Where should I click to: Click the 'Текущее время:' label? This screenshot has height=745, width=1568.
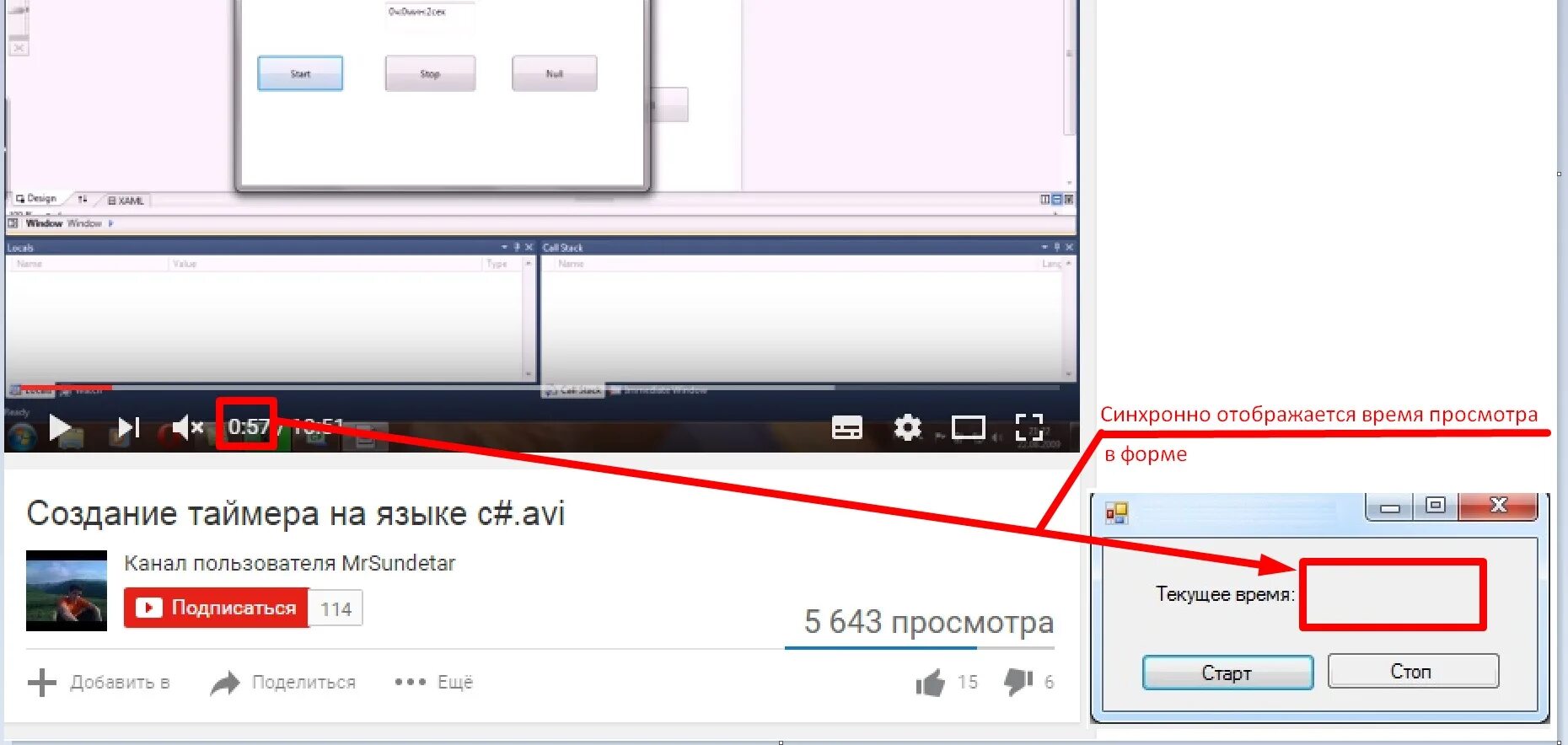tap(1225, 594)
